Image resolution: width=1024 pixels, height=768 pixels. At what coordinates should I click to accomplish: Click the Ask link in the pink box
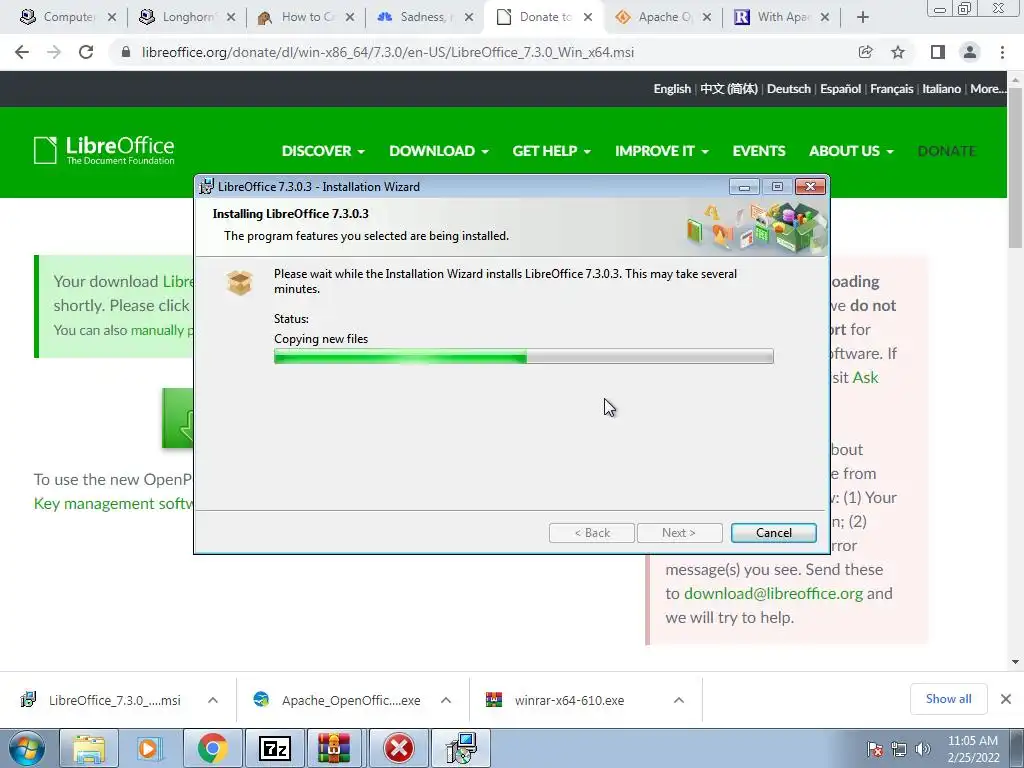(865, 377)
